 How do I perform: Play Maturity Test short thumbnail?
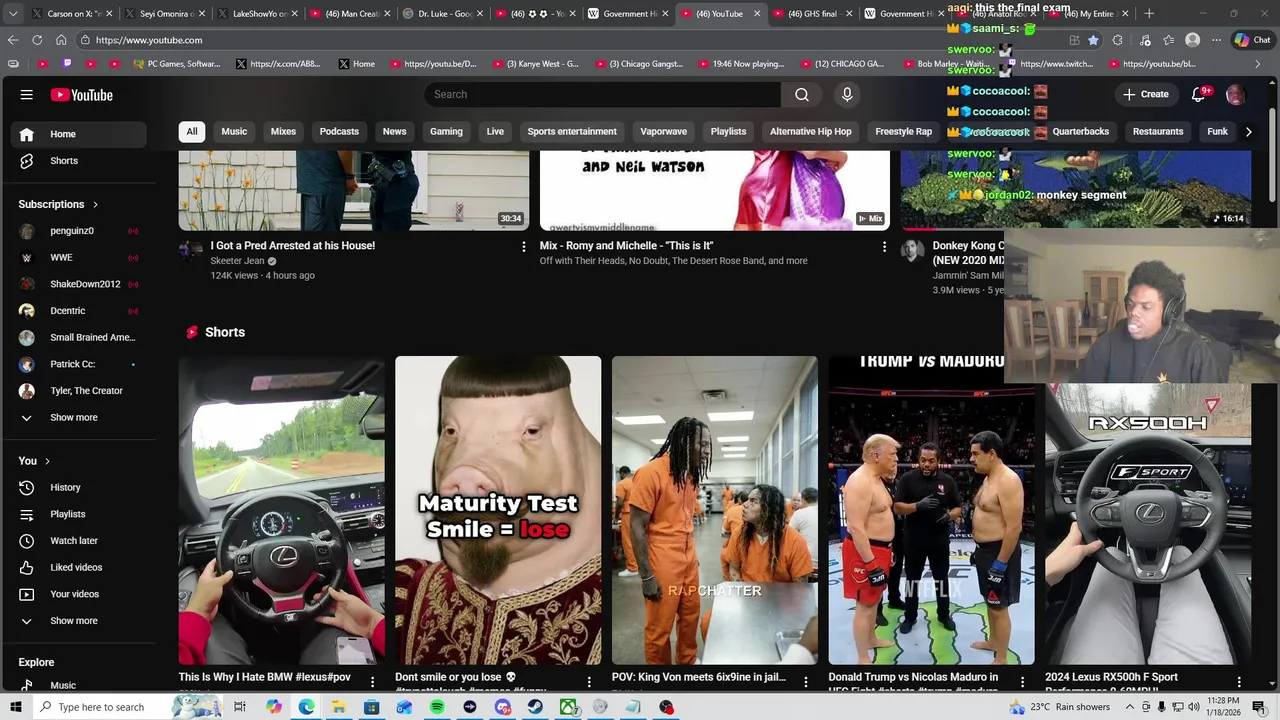498,510
